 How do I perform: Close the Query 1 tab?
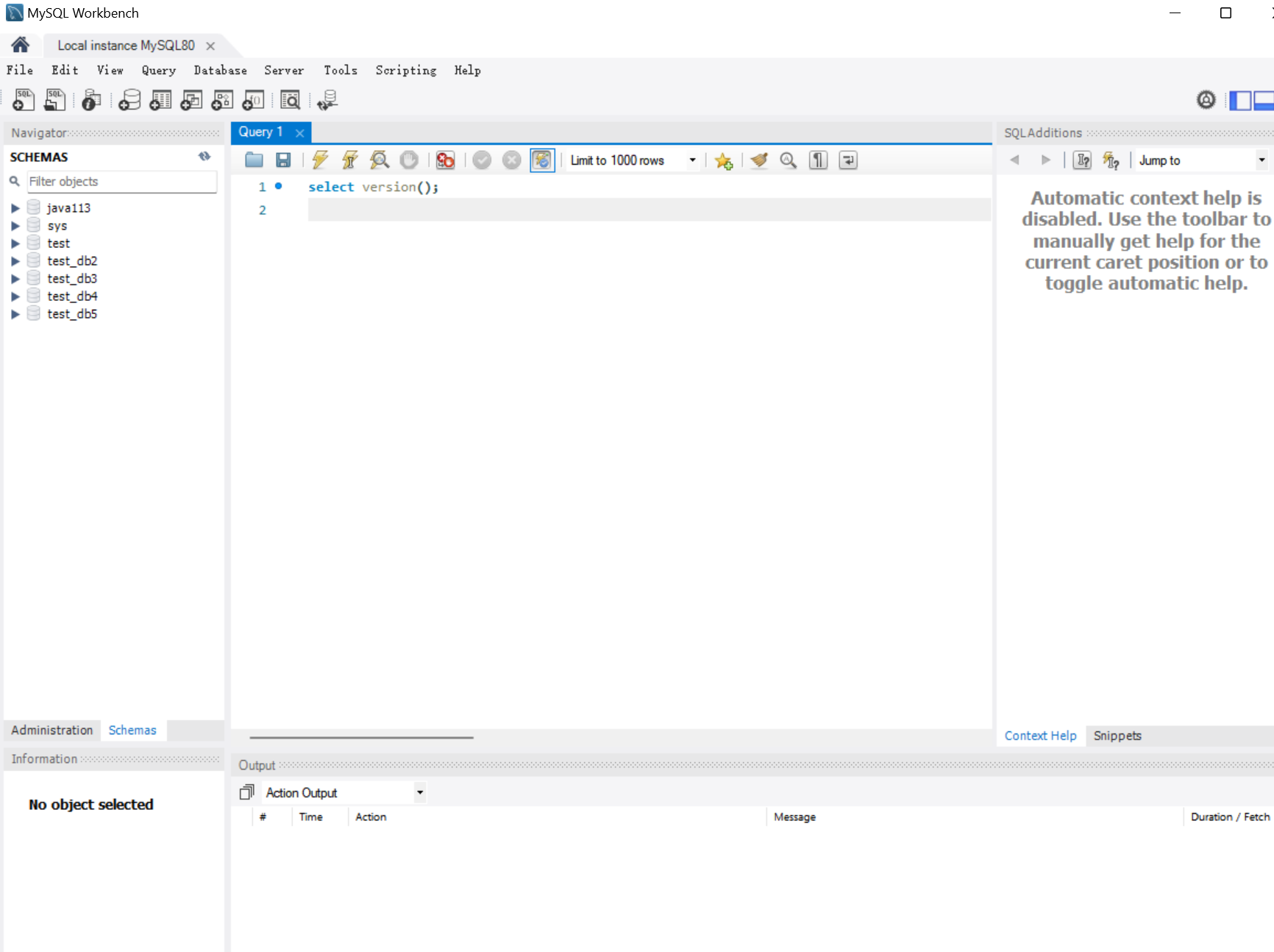coord(300,133)
